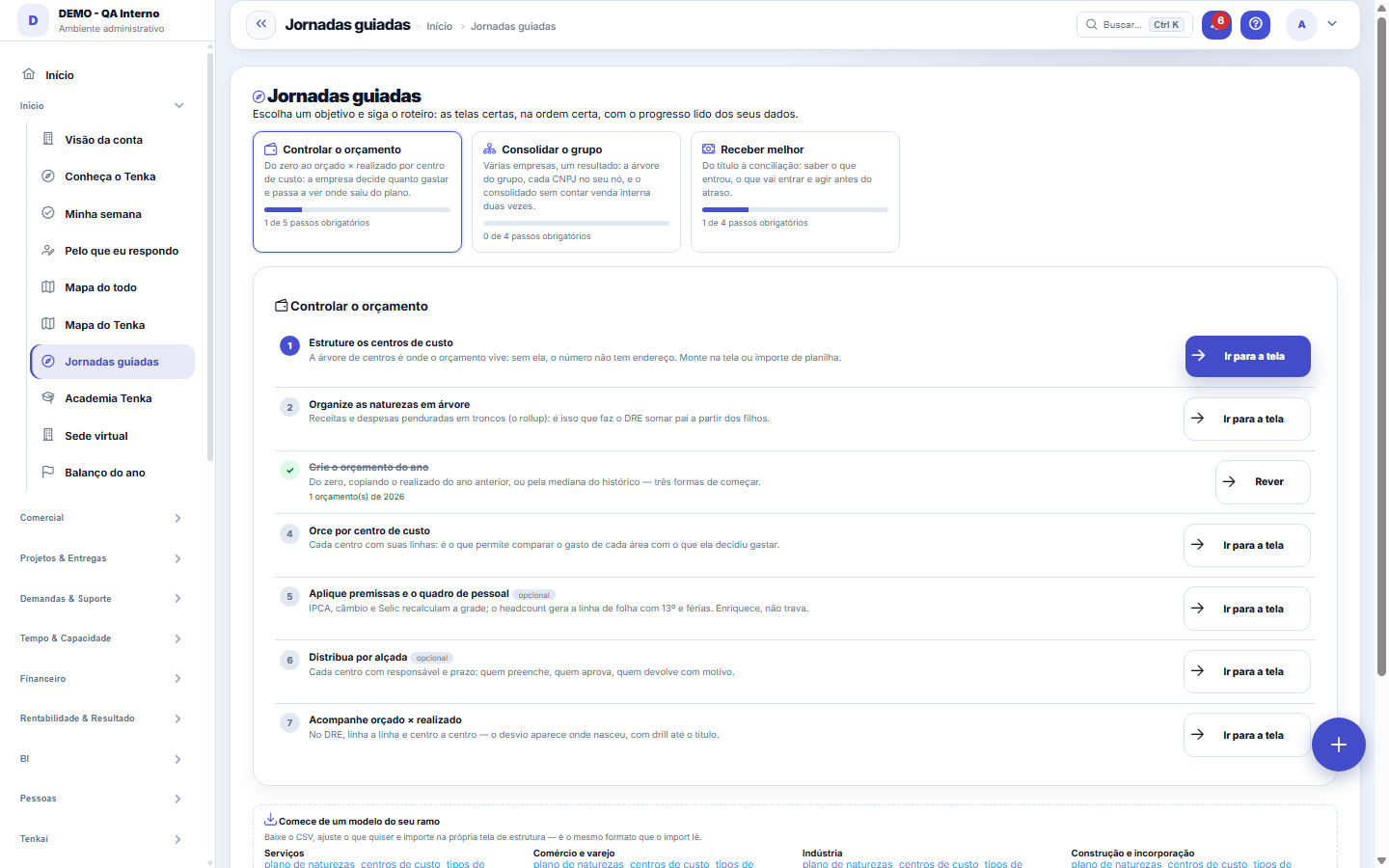Click the floating plus button
This screenshot has height=868, width=1389.
point(1339,745)
